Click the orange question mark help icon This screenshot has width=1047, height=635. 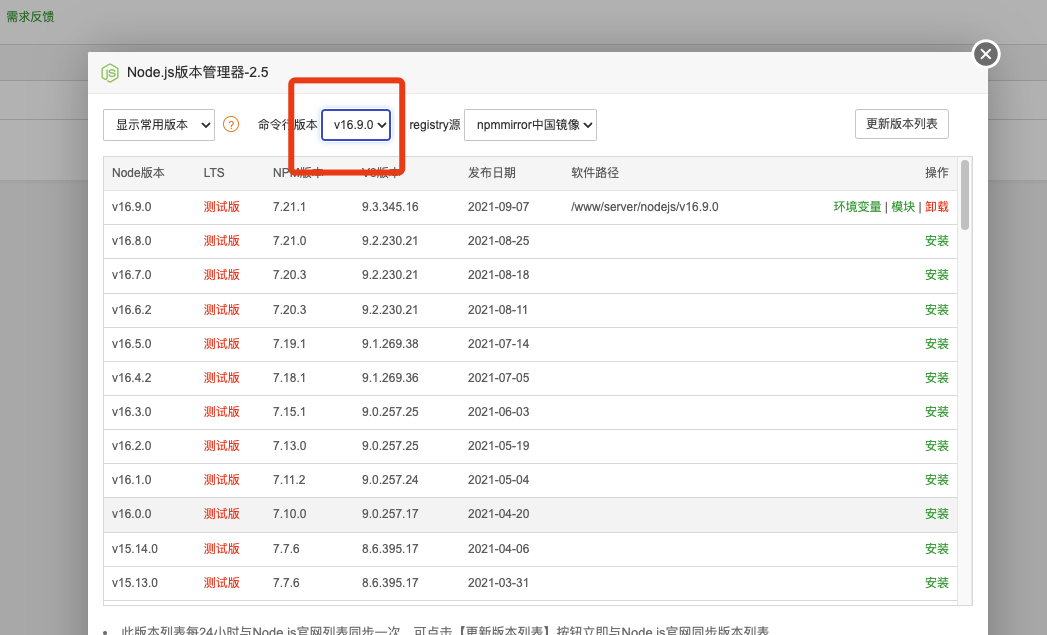(231, 124)
